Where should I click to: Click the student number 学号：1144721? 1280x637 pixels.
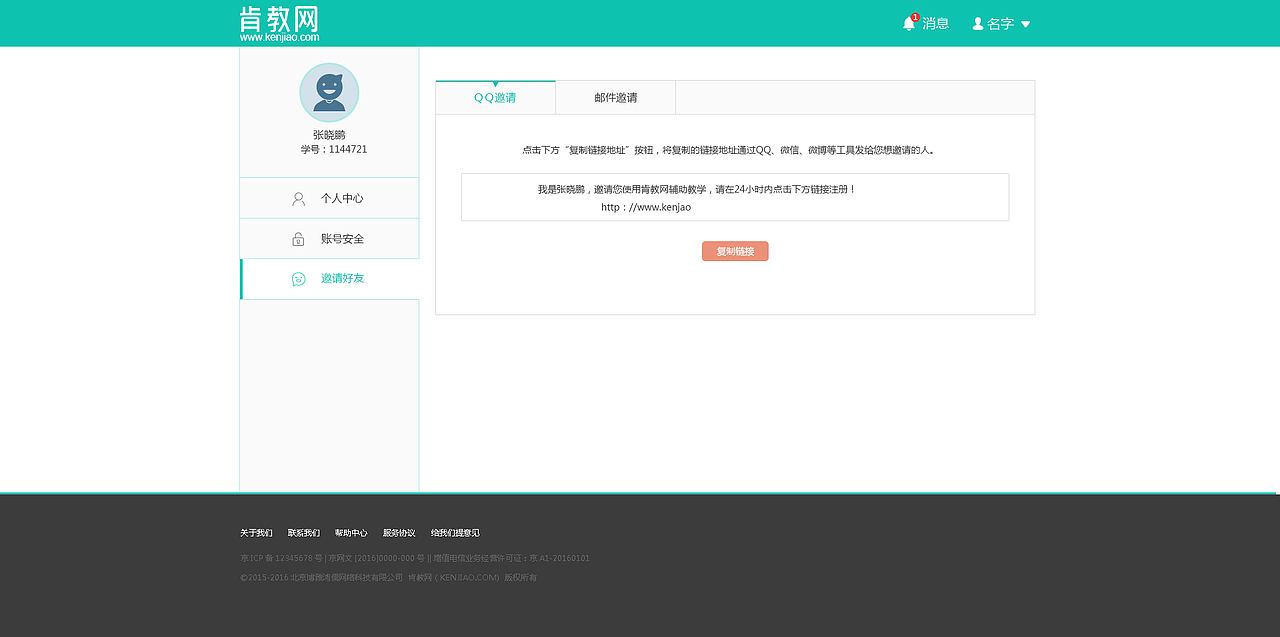[x=334, y=149]
